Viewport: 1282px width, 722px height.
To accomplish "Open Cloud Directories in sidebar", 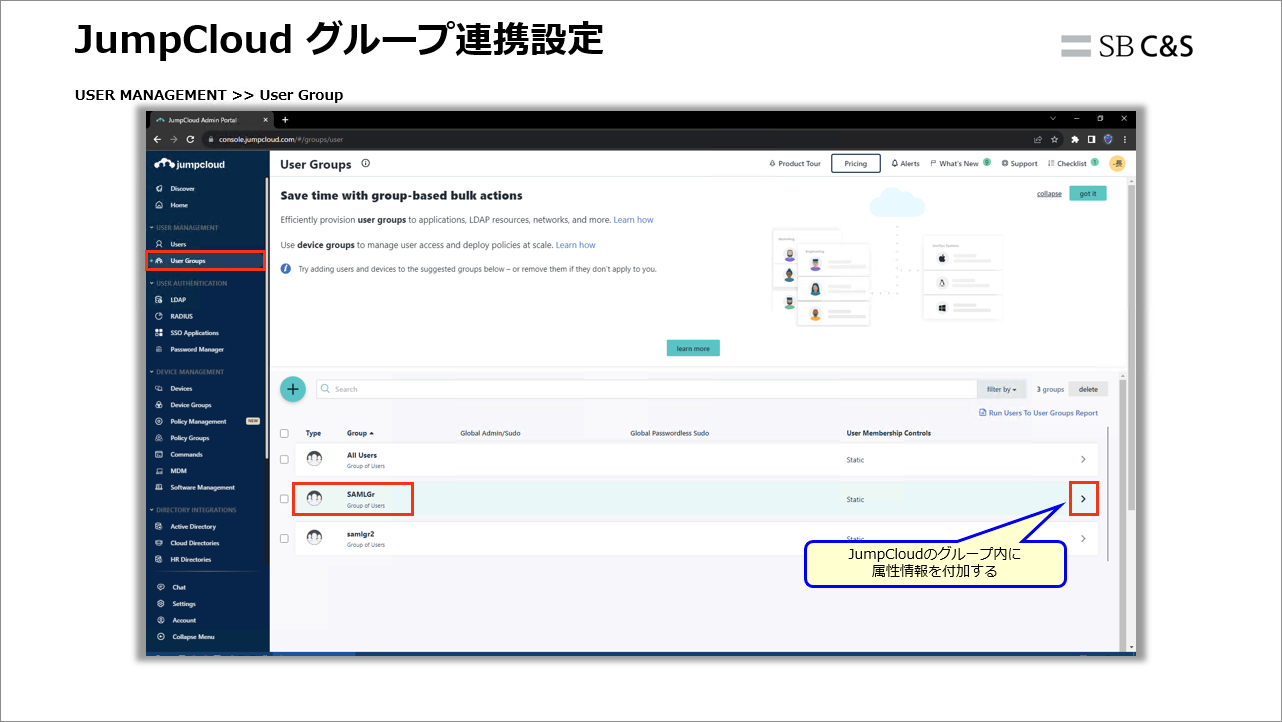I will [194, 543].
